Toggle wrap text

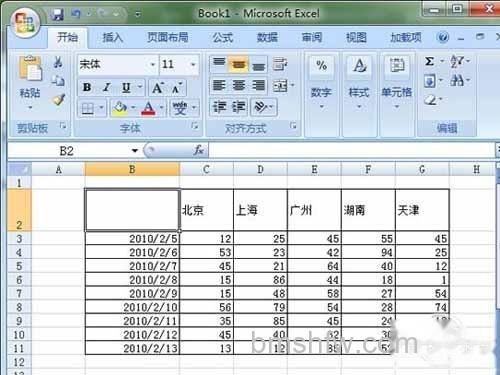(280, 64)
